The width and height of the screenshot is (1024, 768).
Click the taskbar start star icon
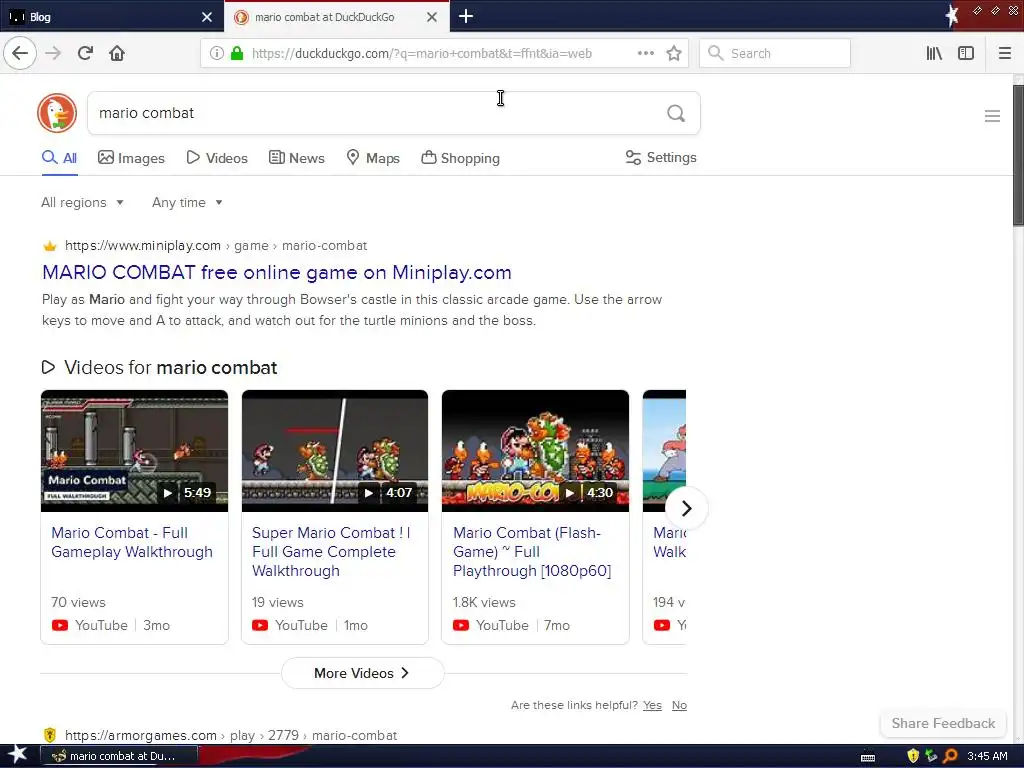point(16,755)
